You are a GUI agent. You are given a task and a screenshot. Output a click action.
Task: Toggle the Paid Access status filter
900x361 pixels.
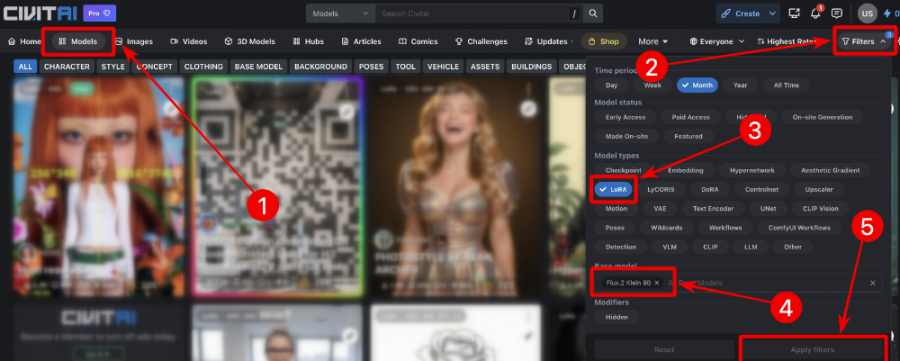(690, 117)
